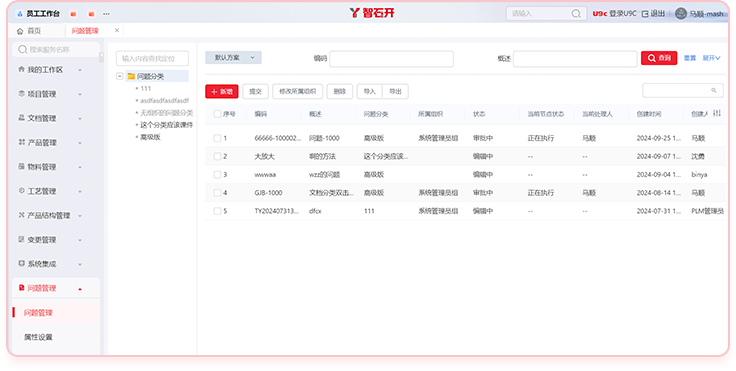Image resolution: width=736 pixels, height=371 pixels.
Task: Expand the 展开 filter options
Action: (711, 58)
